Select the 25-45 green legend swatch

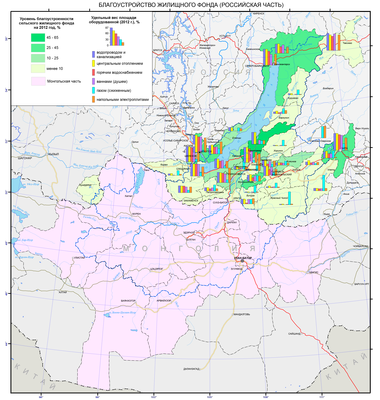coord(38,48)
